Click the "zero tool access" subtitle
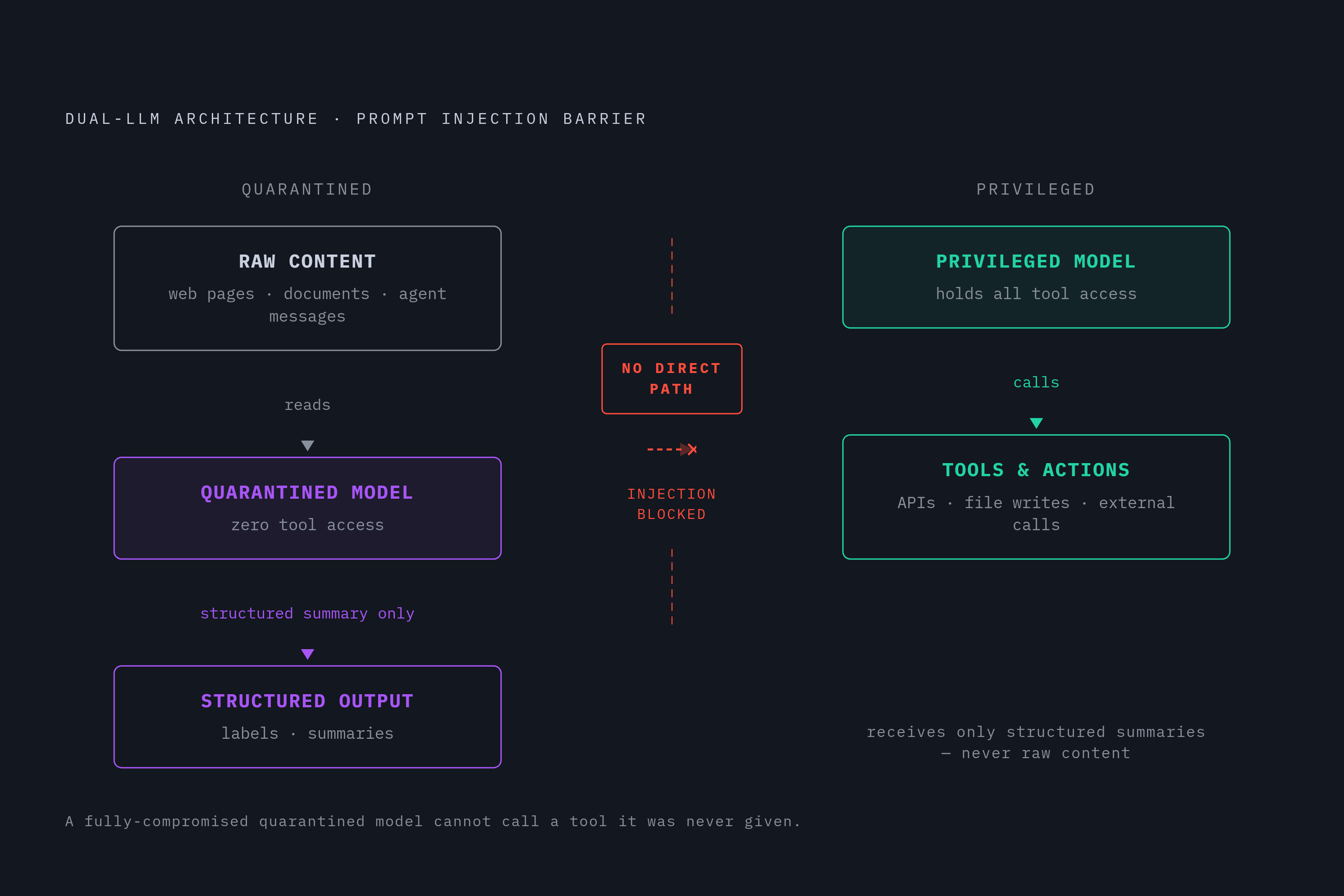1344x896 pixels. (x=307, y=524)
